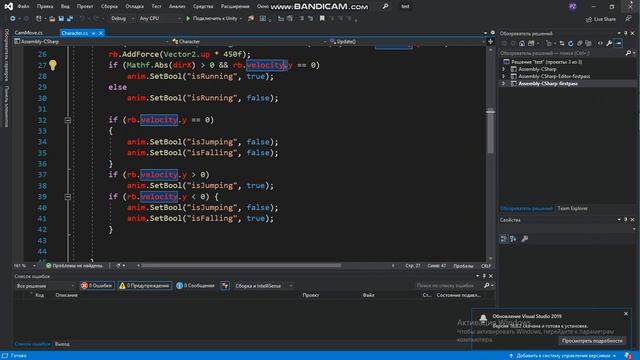Click the Properties wrench icon in Solution Explorer

tap(609, 43)
